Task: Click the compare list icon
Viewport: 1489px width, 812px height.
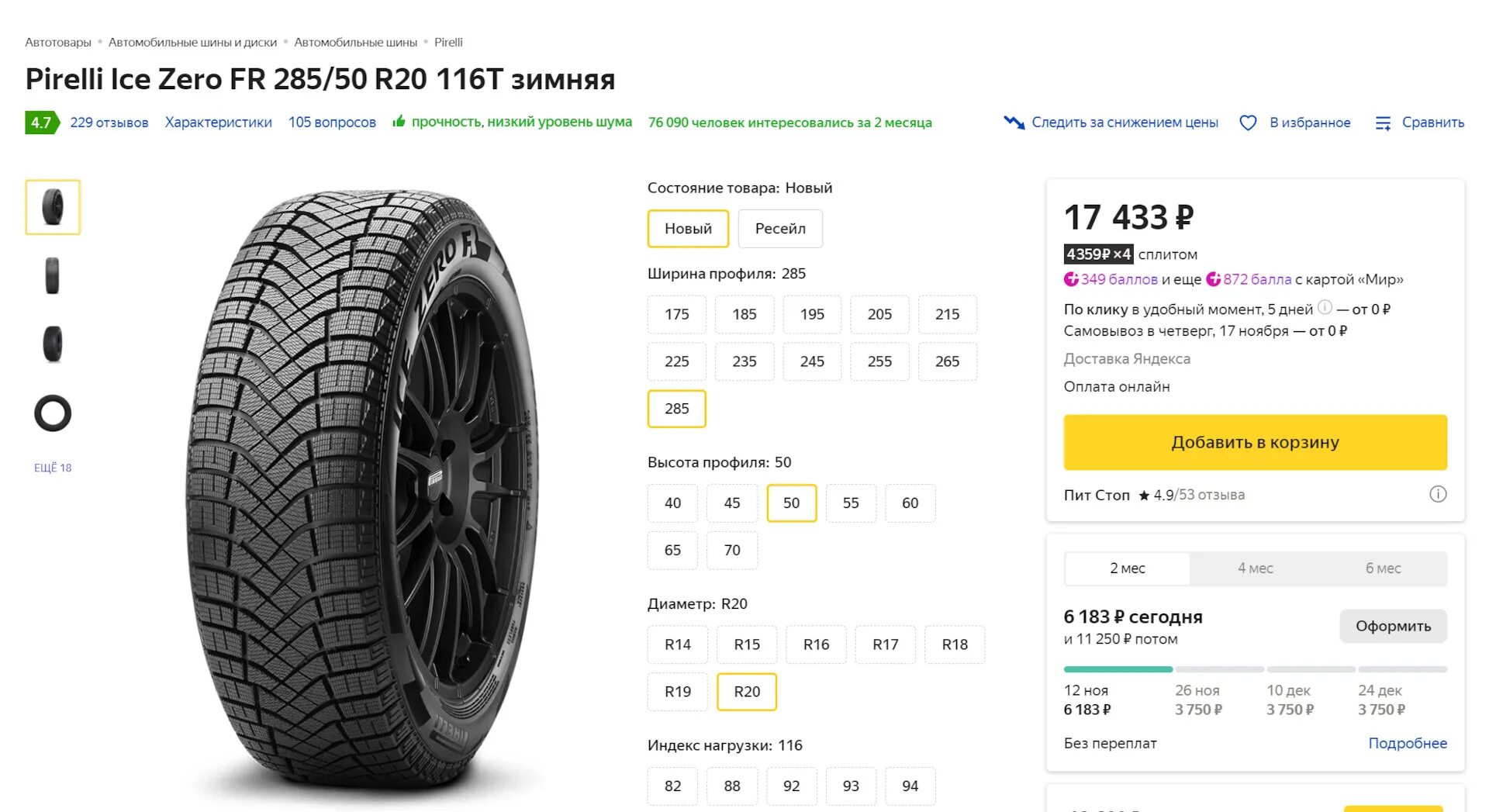Action: coord(1383,123)
